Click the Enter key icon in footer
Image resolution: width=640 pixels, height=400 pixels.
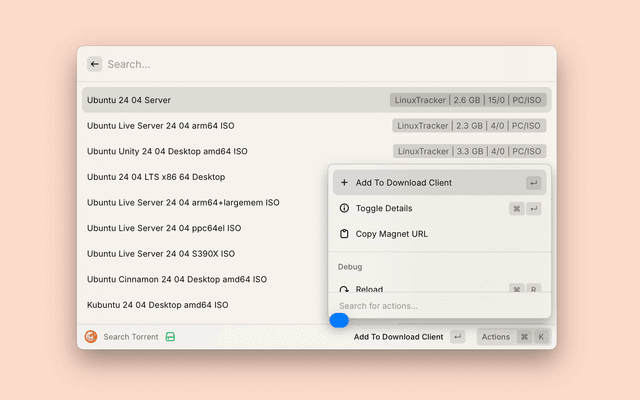pos(457,337)
